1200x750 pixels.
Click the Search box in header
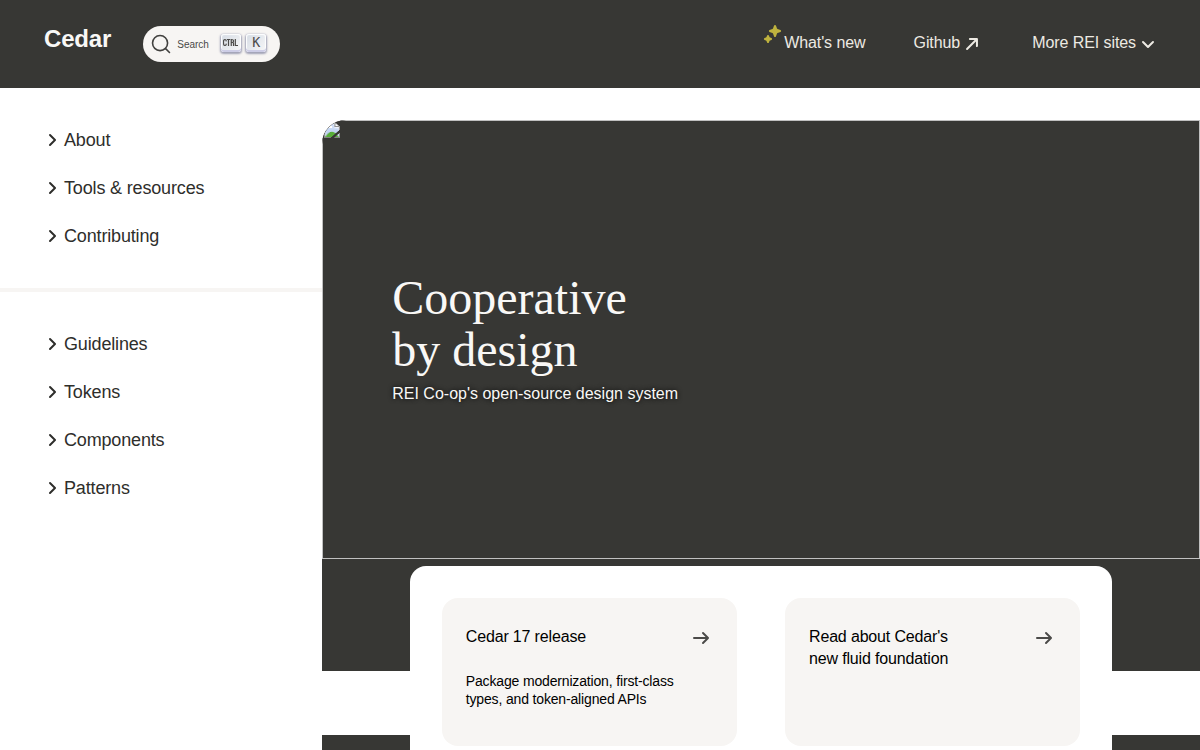(211, 44)
